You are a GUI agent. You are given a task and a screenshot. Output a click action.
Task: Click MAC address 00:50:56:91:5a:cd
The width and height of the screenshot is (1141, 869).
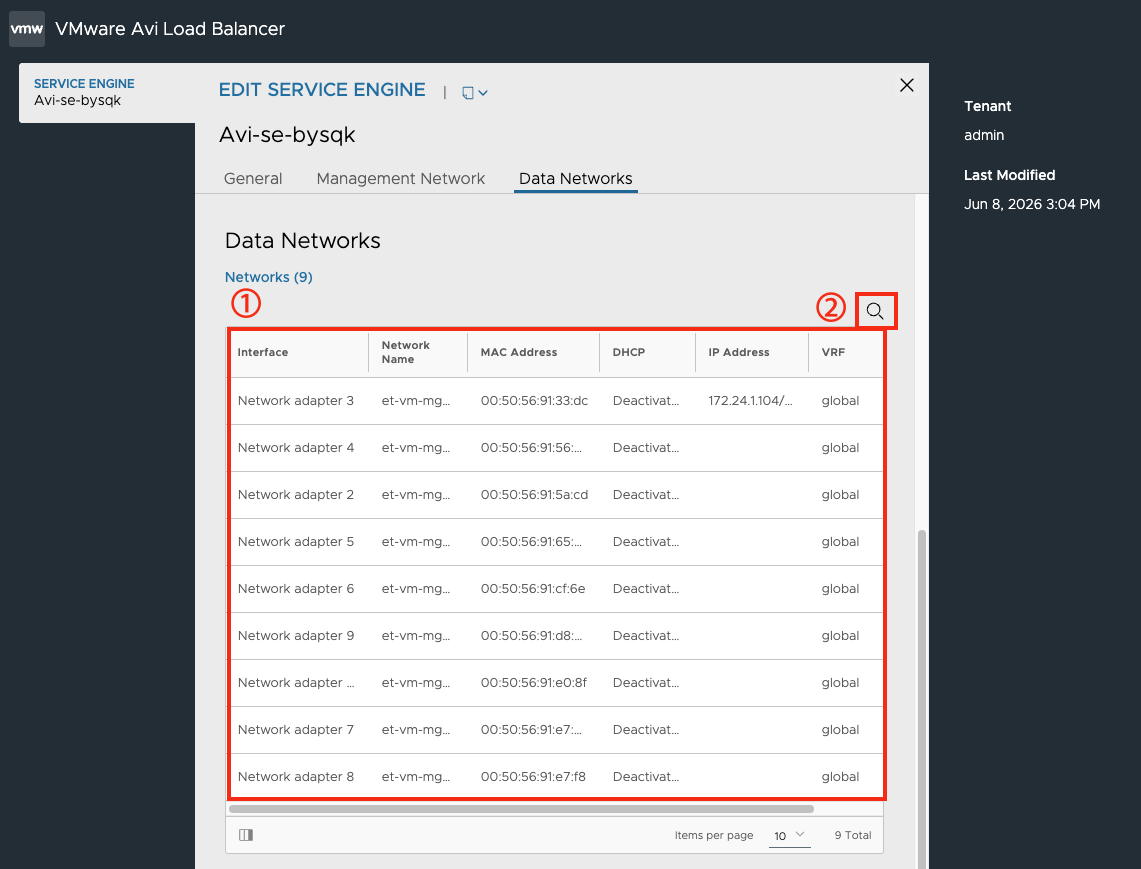pyautogui.click(x=534, y=495)
